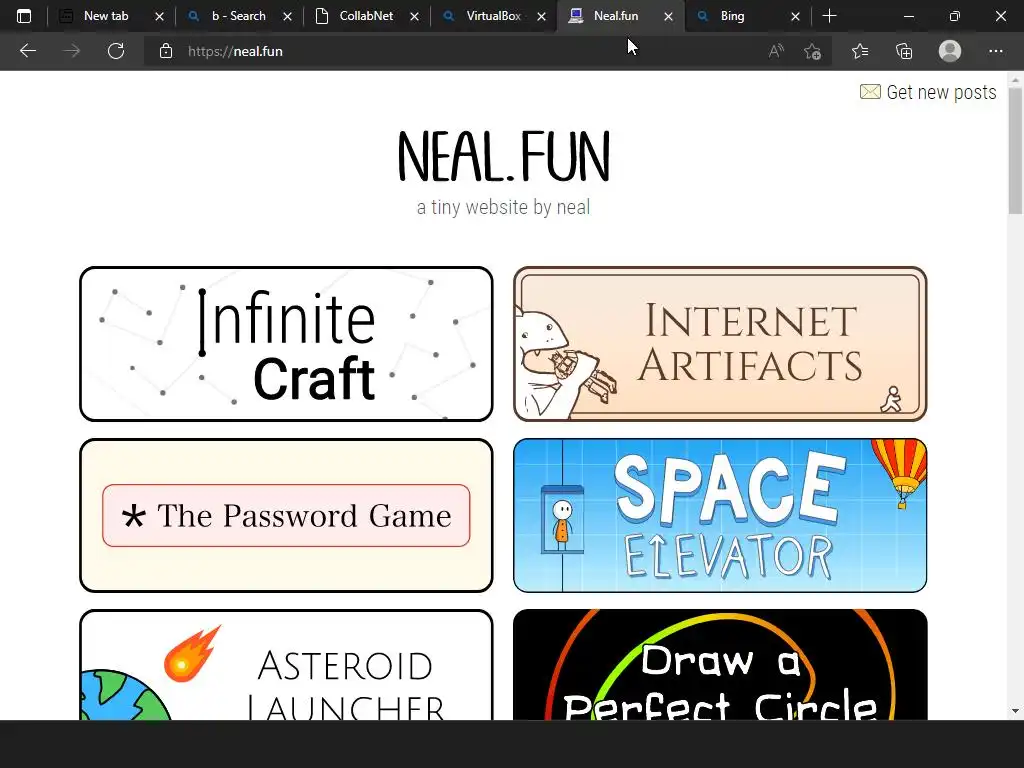Go back with the back arrow
1024x768 pixels.
pyautogui.click(x=27, y=51)
